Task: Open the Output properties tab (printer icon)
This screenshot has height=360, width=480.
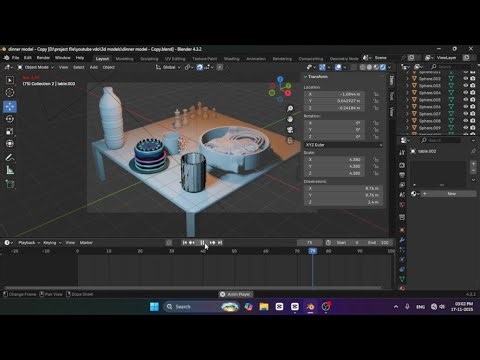Action: click(x=402, y=175)
